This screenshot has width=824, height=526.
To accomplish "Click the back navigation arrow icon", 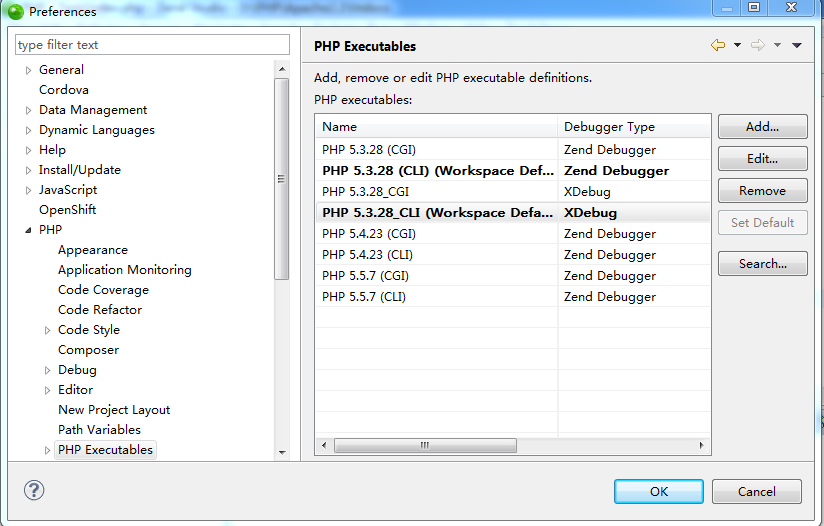I will pos(717,45).
